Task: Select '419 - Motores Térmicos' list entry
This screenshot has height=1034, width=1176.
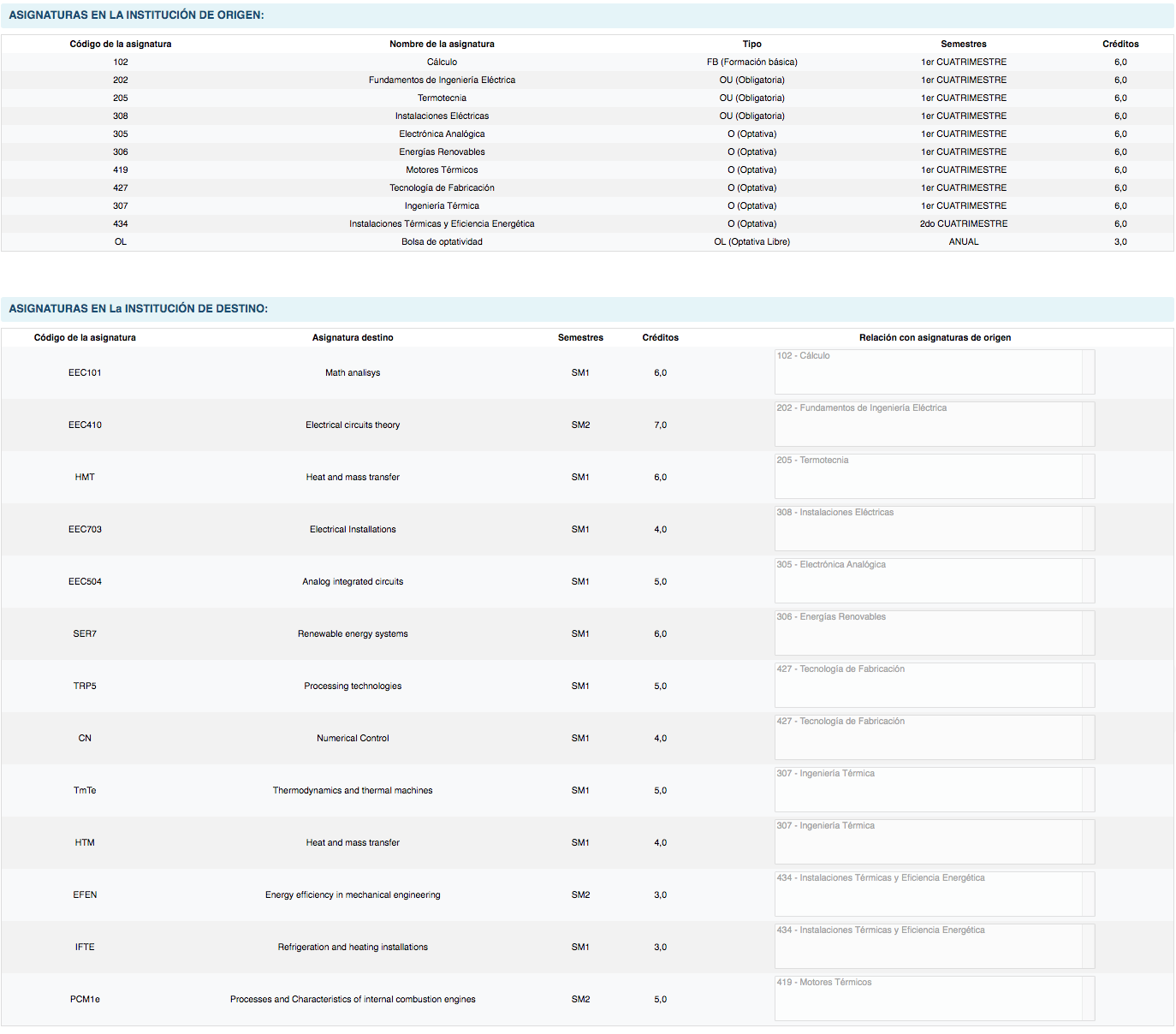Action: (x=824, y=983)
